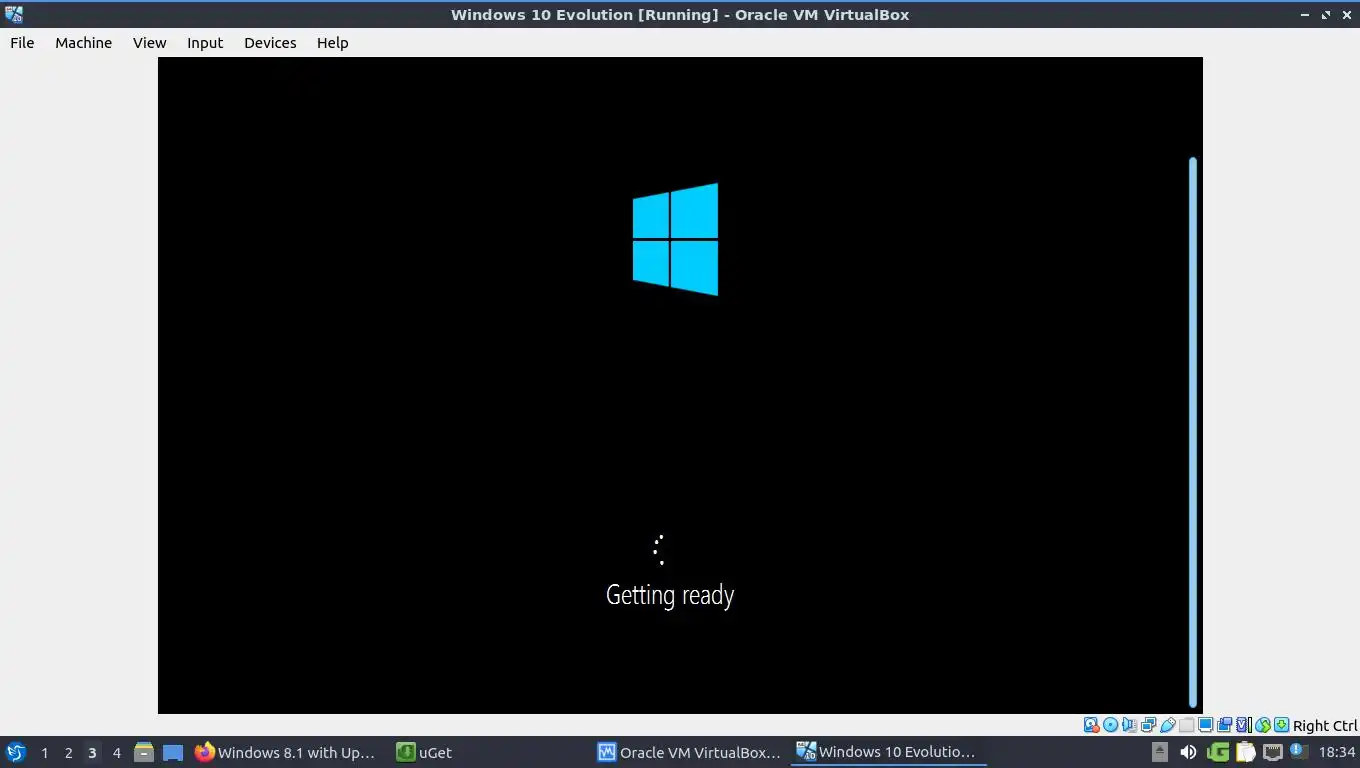Click the CPU virtualization 'V' indicator icon
Viewport: 1360px width, 768px height.
(1243, 725)
